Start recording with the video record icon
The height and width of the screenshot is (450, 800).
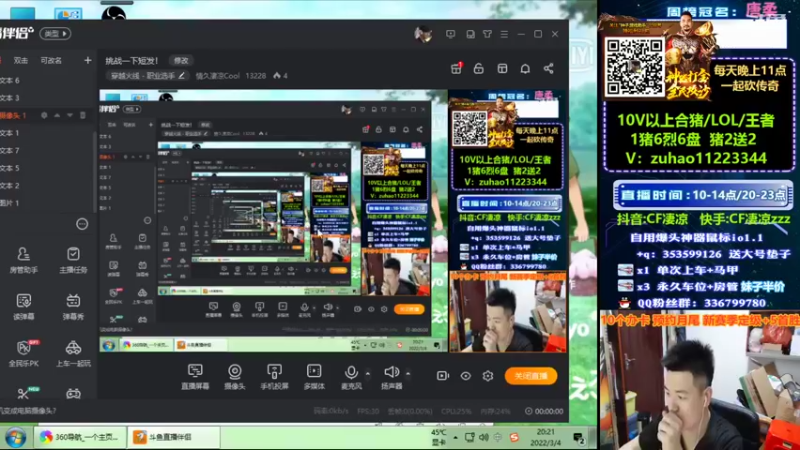(x=443, y=376)
